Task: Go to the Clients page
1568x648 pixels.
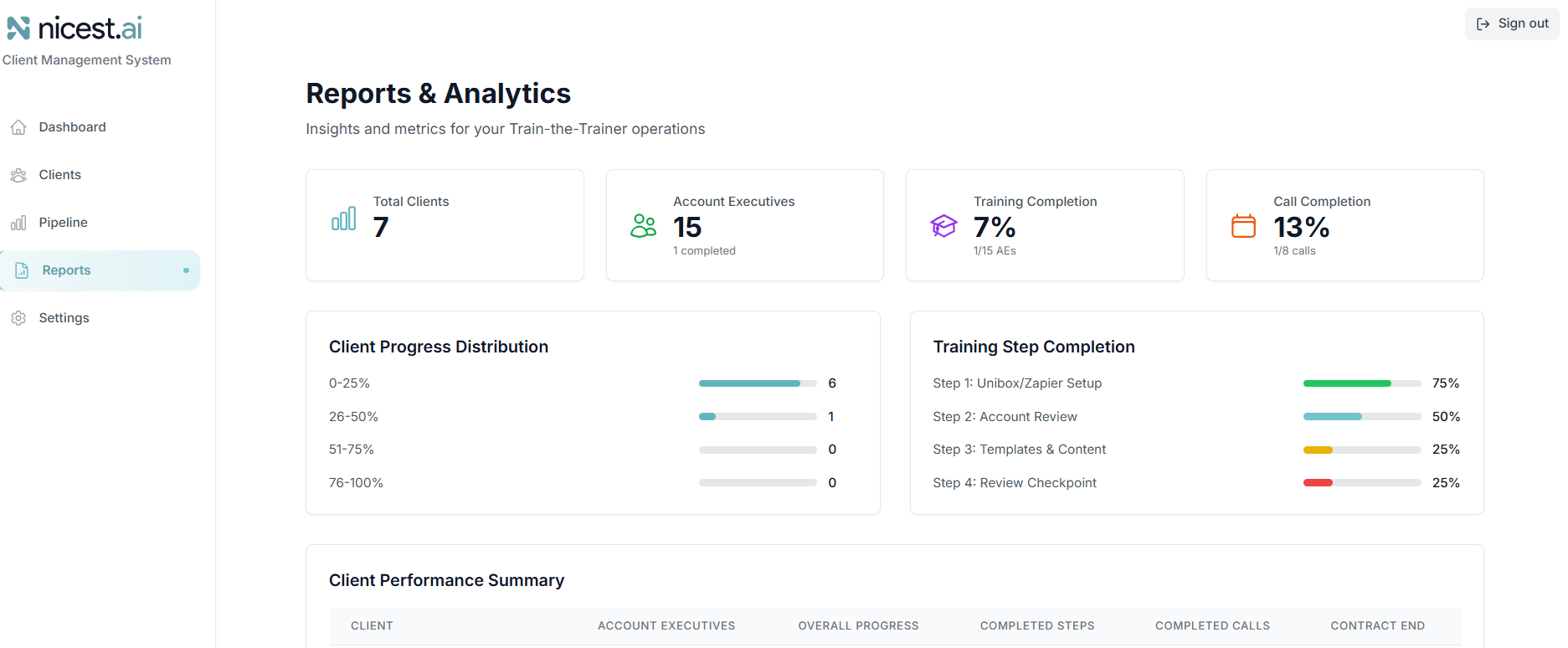Action: point(100,175)
